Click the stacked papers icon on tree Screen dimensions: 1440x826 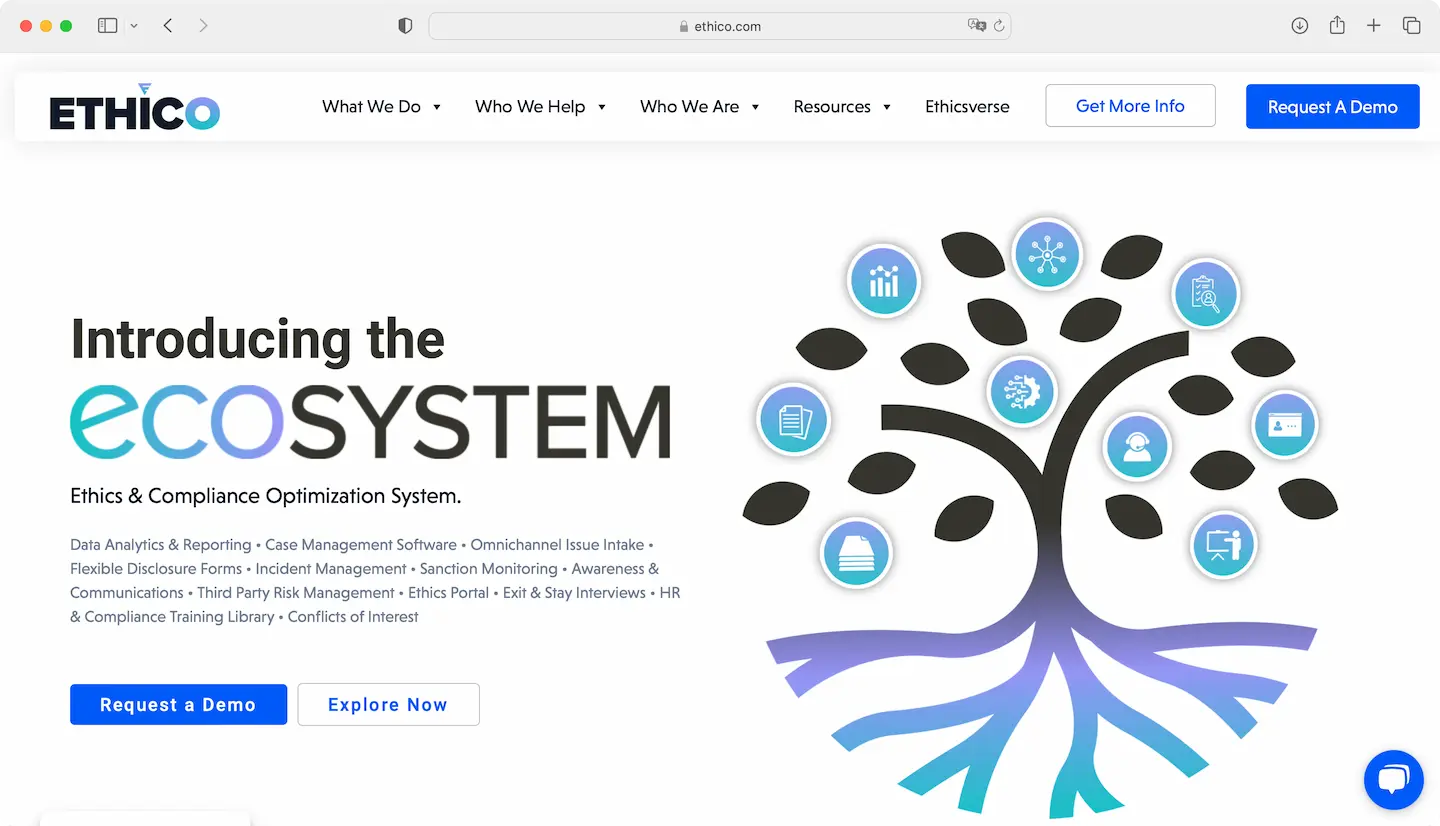(x=856, y=552)
